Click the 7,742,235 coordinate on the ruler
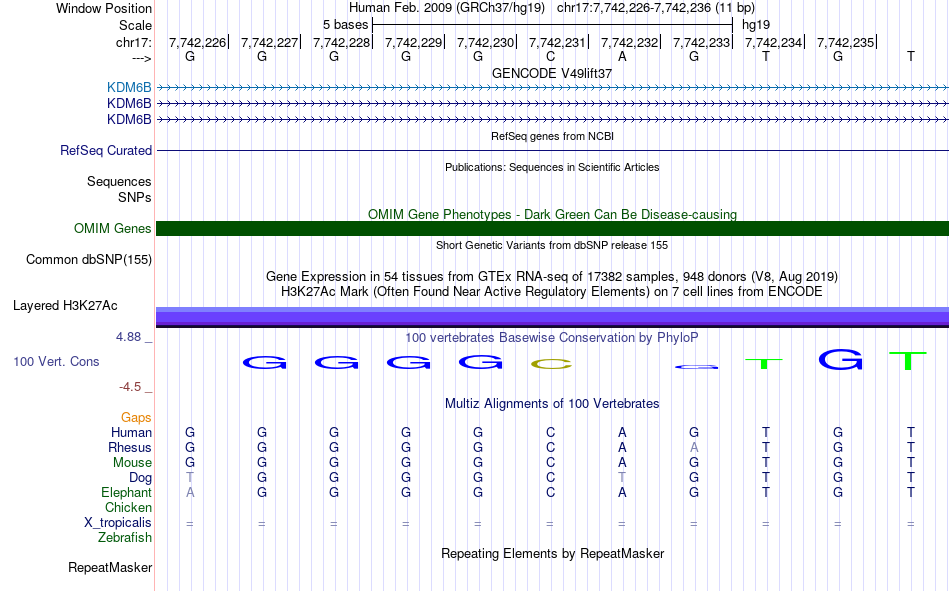 coord(845,42)
